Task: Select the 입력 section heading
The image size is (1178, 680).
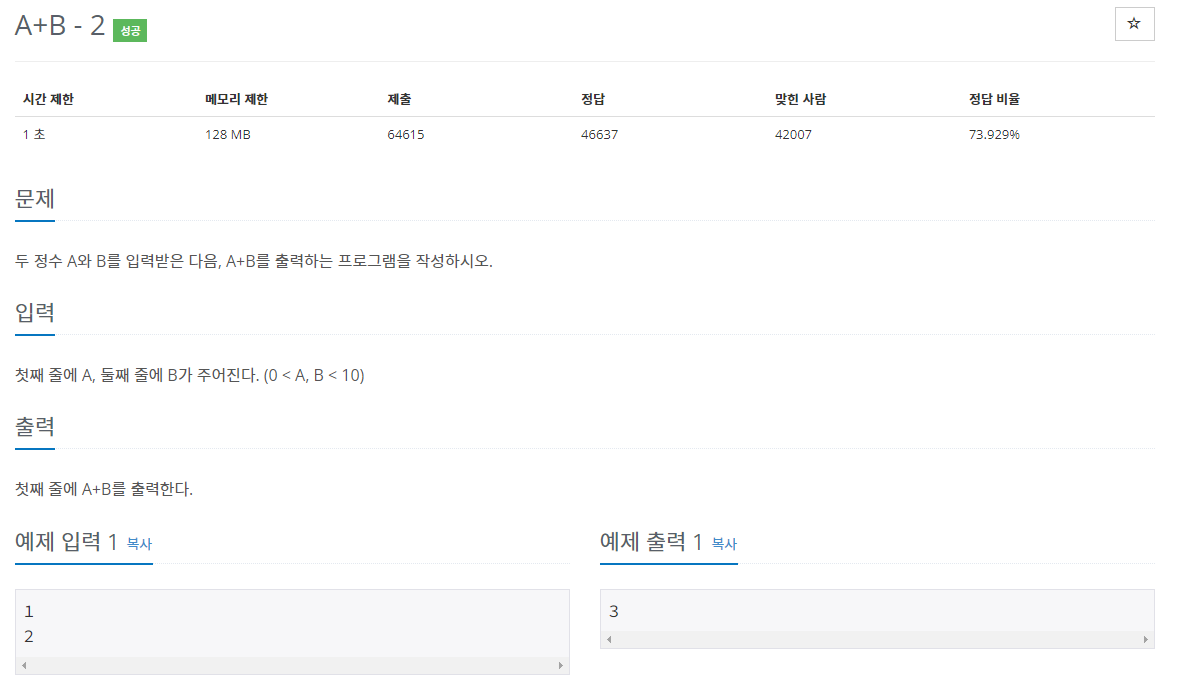Action: pos(34,312)
